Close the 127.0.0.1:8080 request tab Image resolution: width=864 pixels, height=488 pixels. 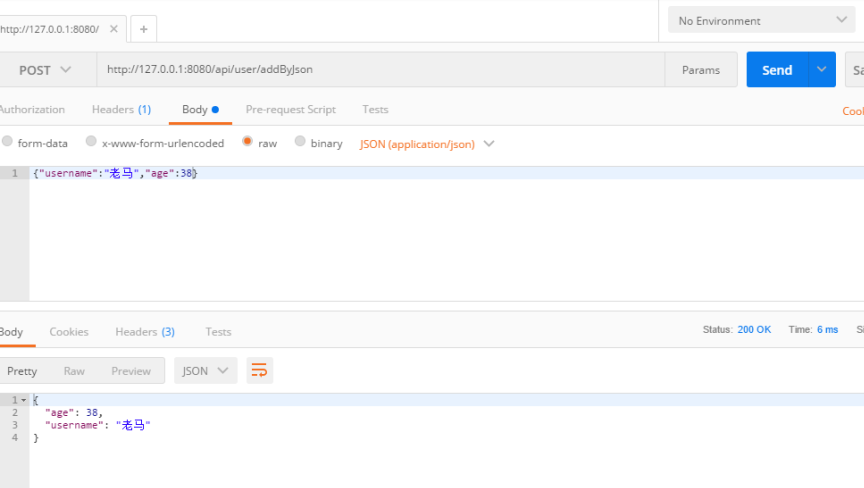[x=114, y=29]
